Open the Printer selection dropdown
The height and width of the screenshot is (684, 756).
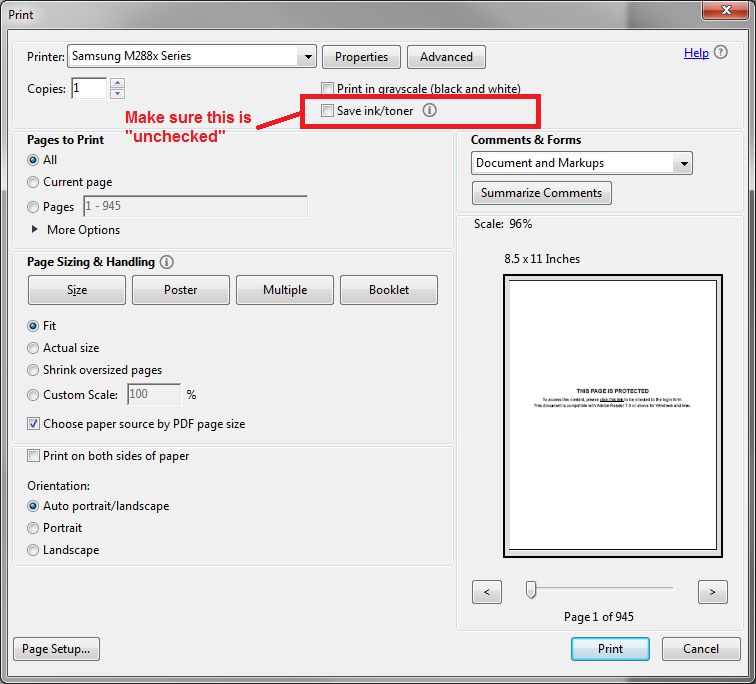pyautogui.click(x=307, y=57)
